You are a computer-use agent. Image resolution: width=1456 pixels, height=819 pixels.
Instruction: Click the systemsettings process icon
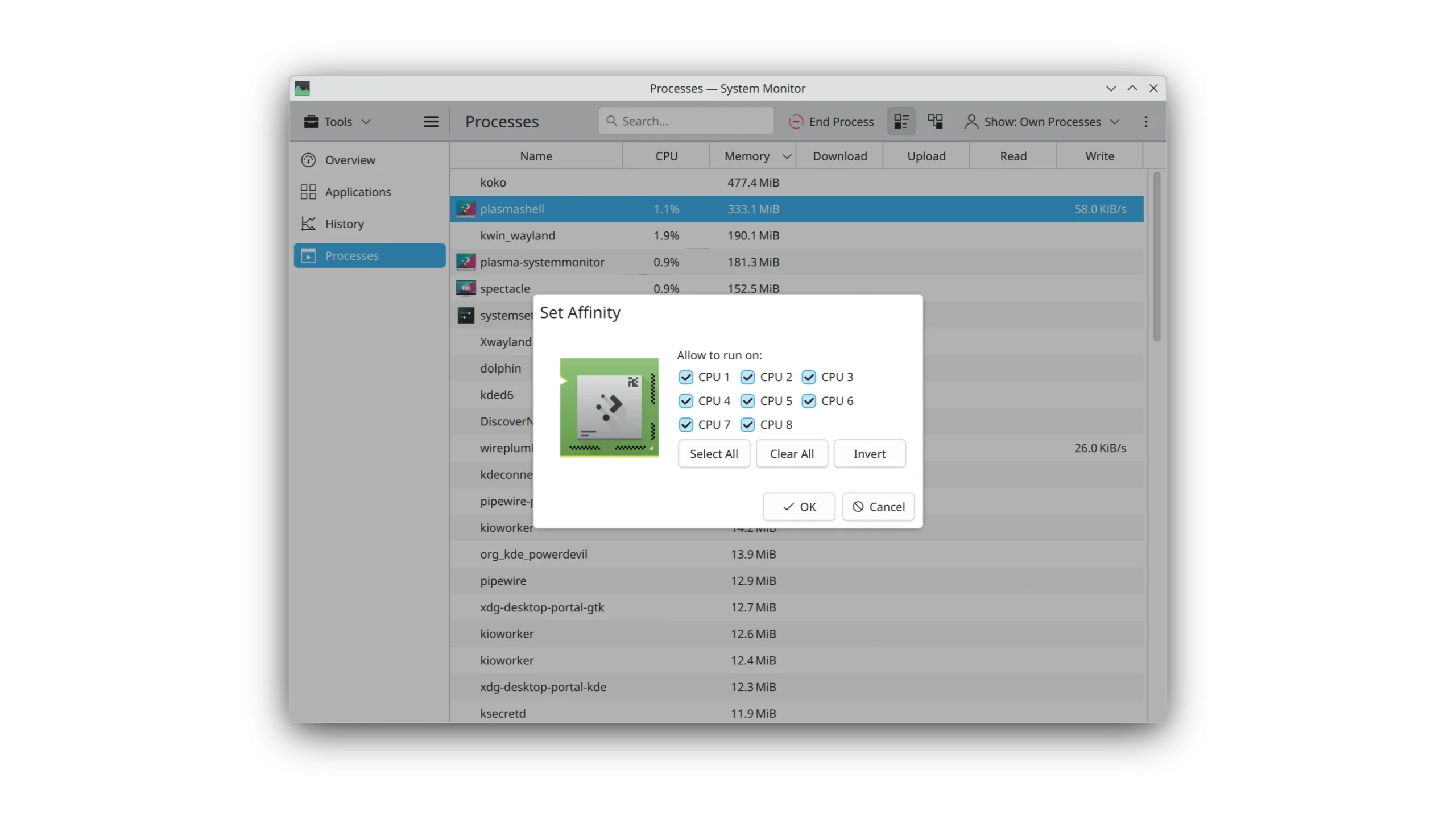click(x=466, y=315)
